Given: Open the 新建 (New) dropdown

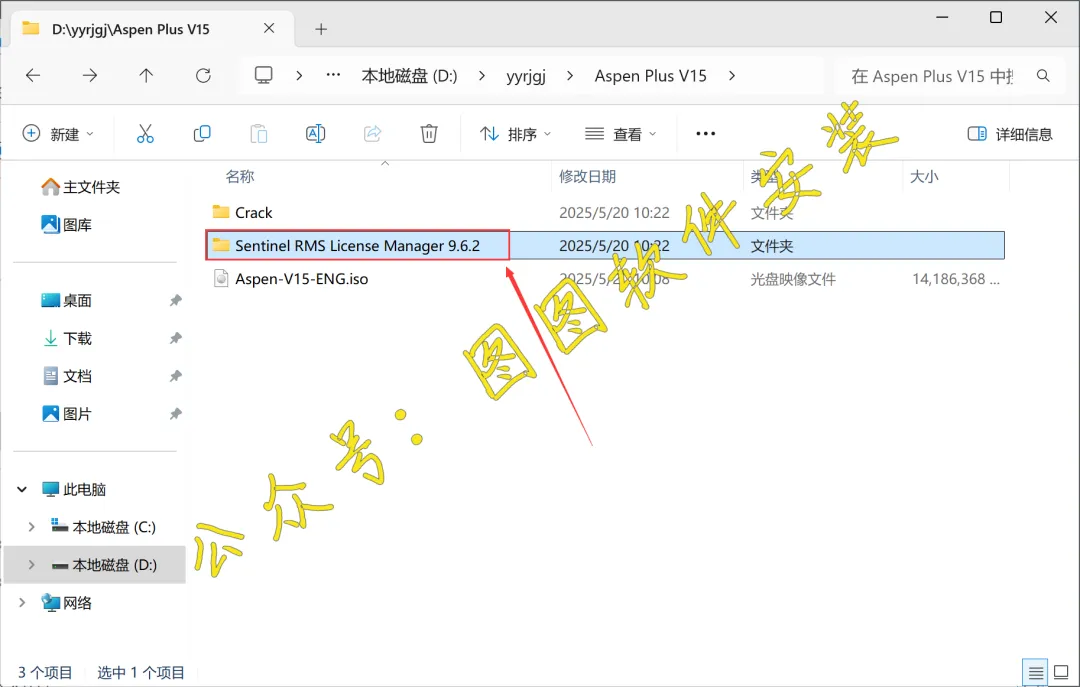Looking at the screenshot, I should point(59,134).
